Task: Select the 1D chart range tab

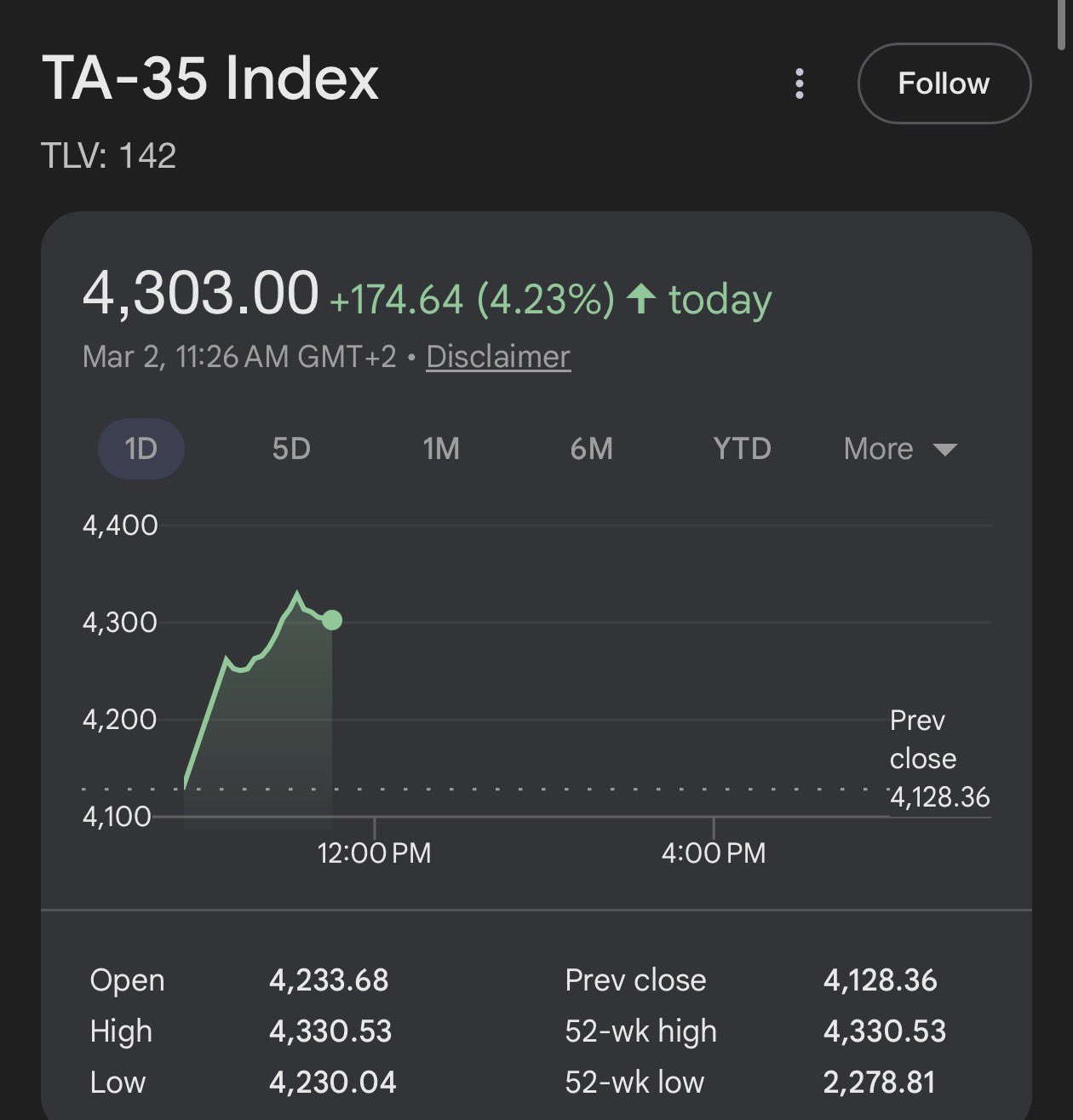Action: point(141,449)
